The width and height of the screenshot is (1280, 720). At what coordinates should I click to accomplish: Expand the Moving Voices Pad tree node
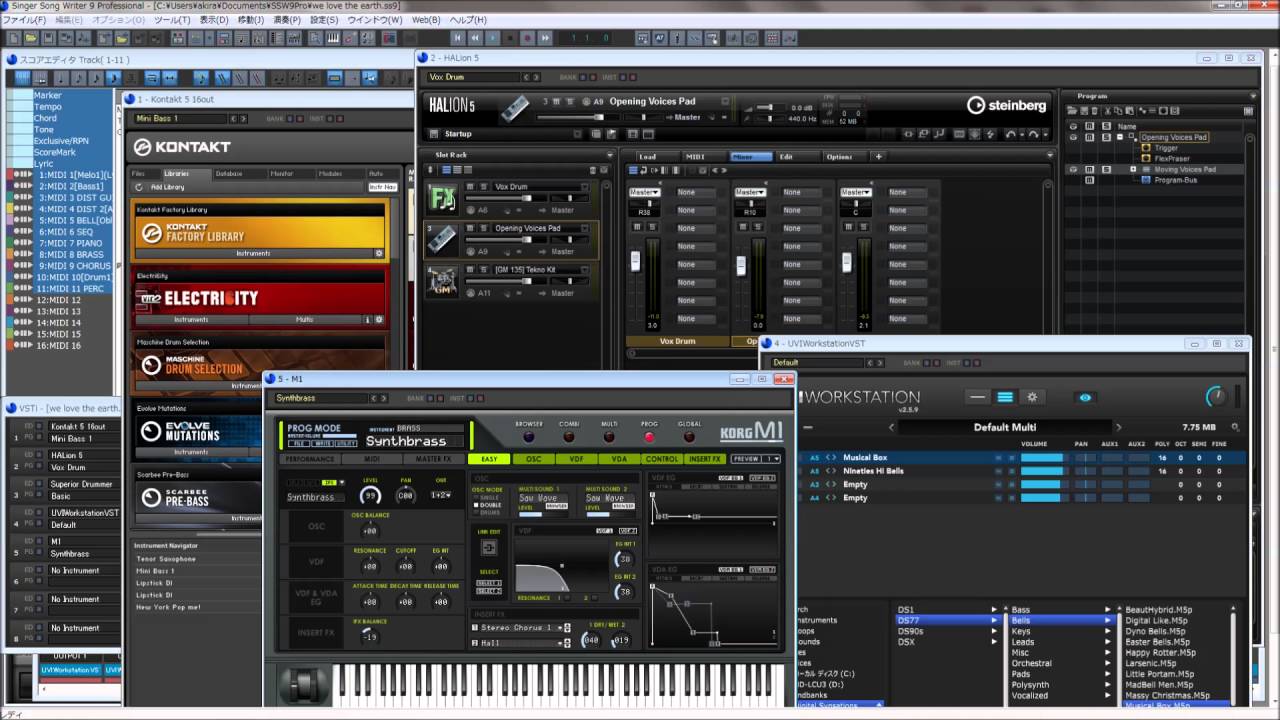[1132, 169]
